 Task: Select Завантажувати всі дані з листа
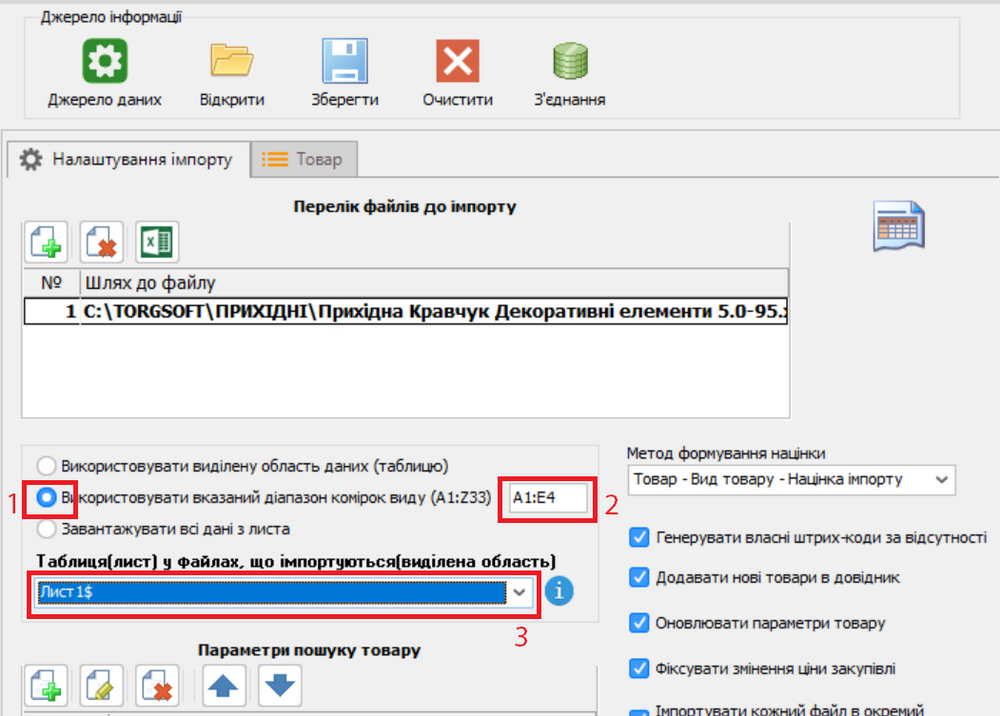click(47, 528)
